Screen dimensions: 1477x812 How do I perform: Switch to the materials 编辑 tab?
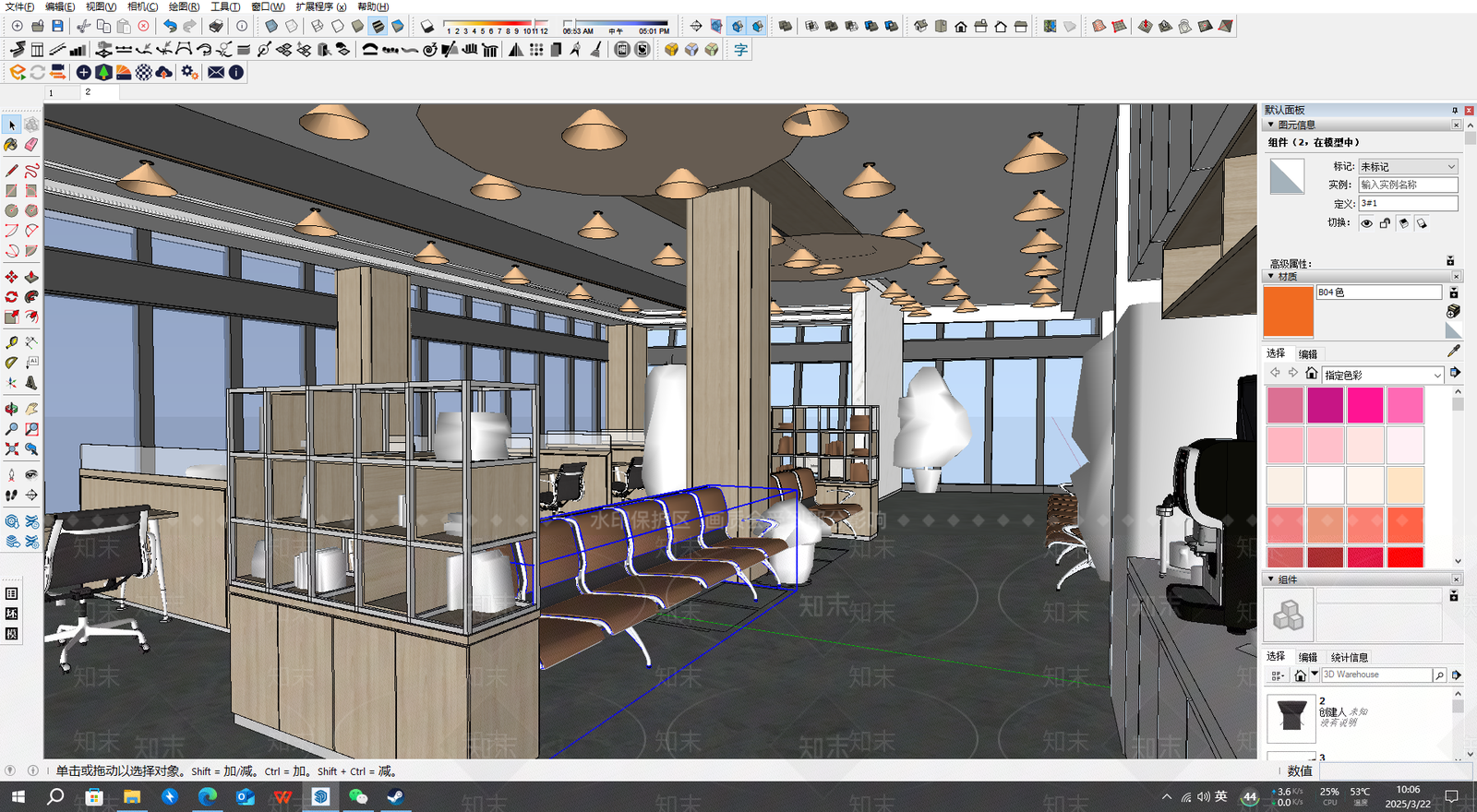[1308, 353]
